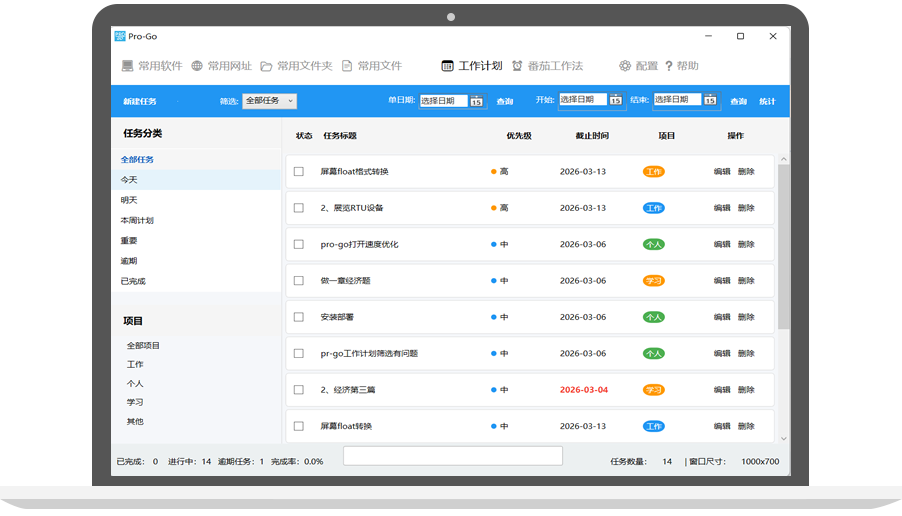This screenshot has width=902, height=516.
Task: Check the 屏幕float格式转换 task checkbox
Action: click(x=299, y=171)
